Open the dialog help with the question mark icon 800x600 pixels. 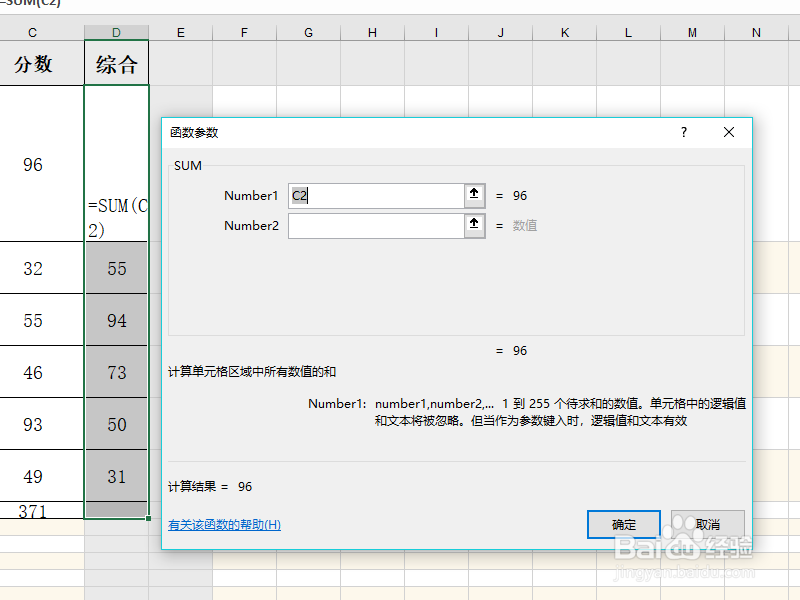[x=683, y=132]
